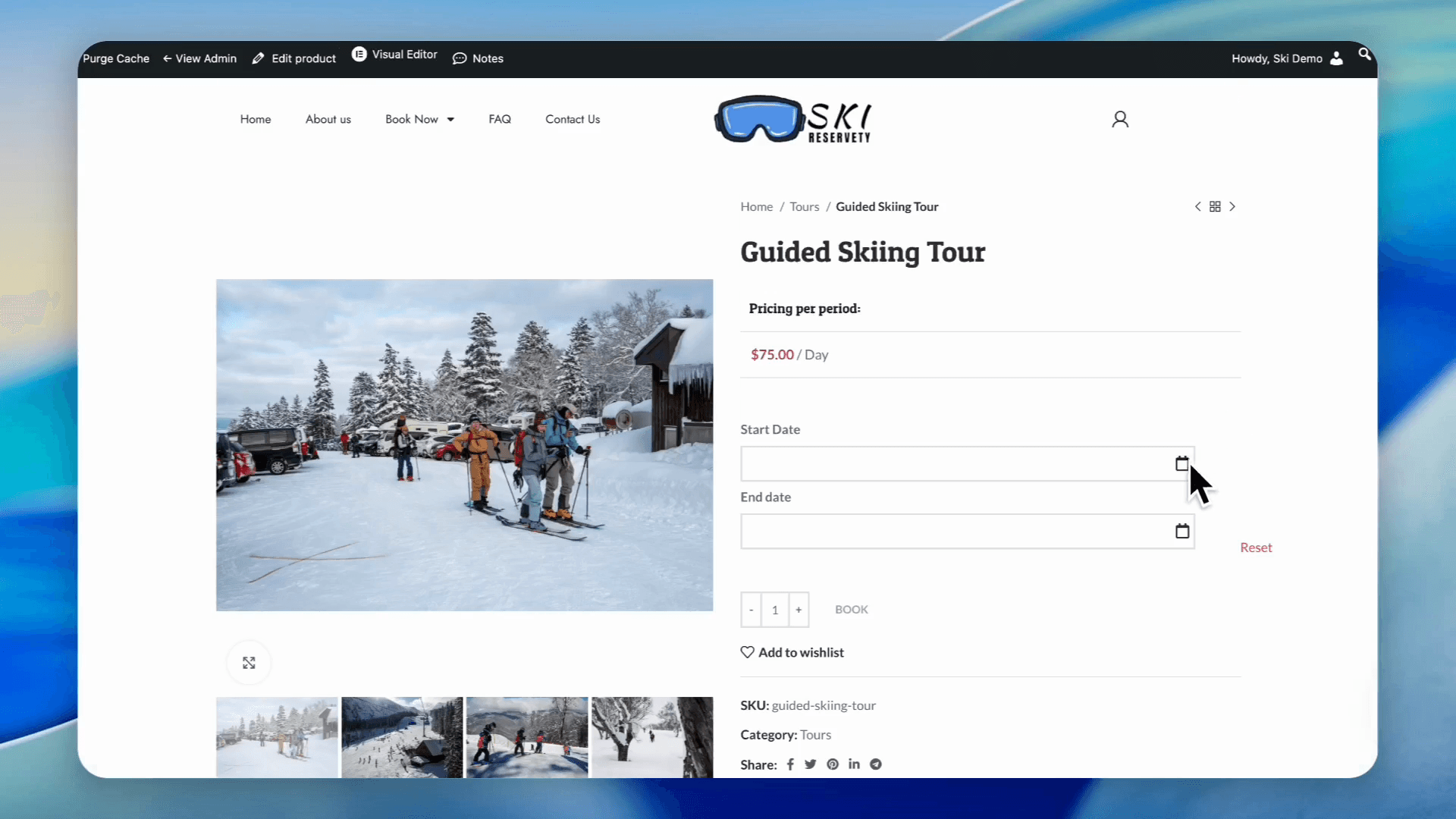The height and width of the screenshot is (819, 1456).
Task: Expand product image with fullscreen icon
Action: [249, 663]
